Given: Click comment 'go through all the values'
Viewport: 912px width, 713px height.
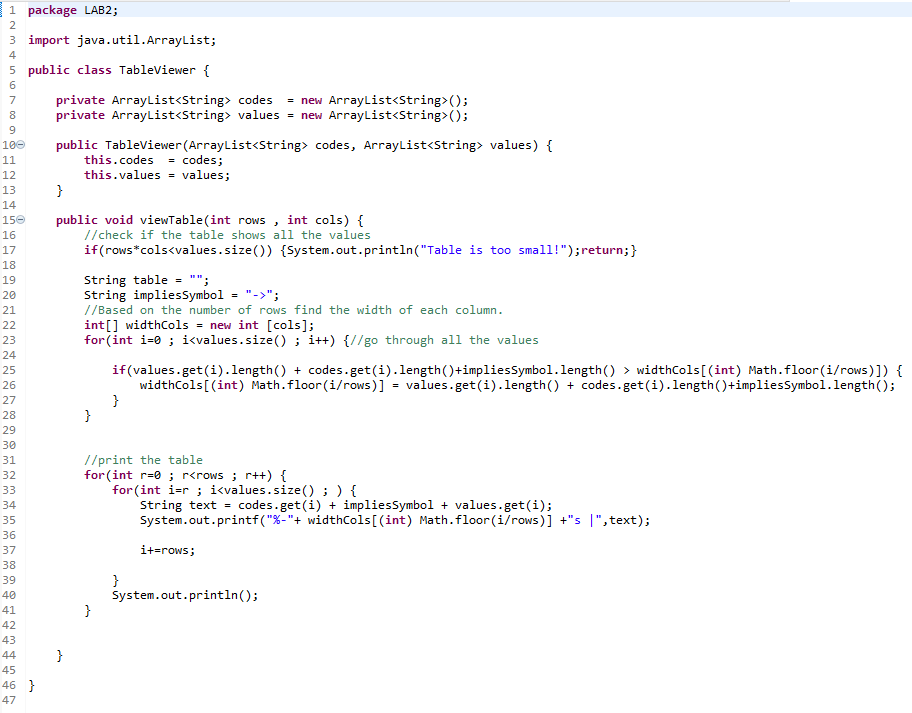Looking at the screenshot, I should [x=444, y=340].
